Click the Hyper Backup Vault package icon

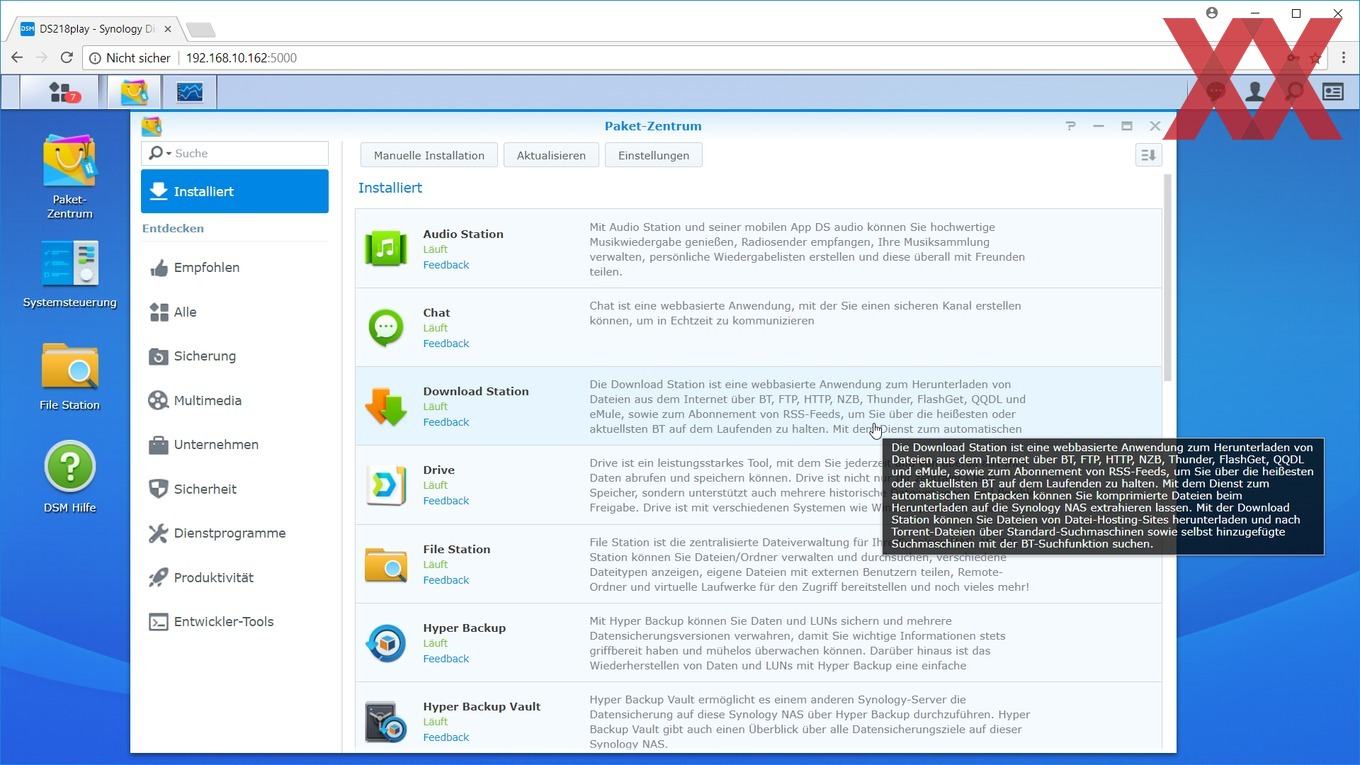386,721
